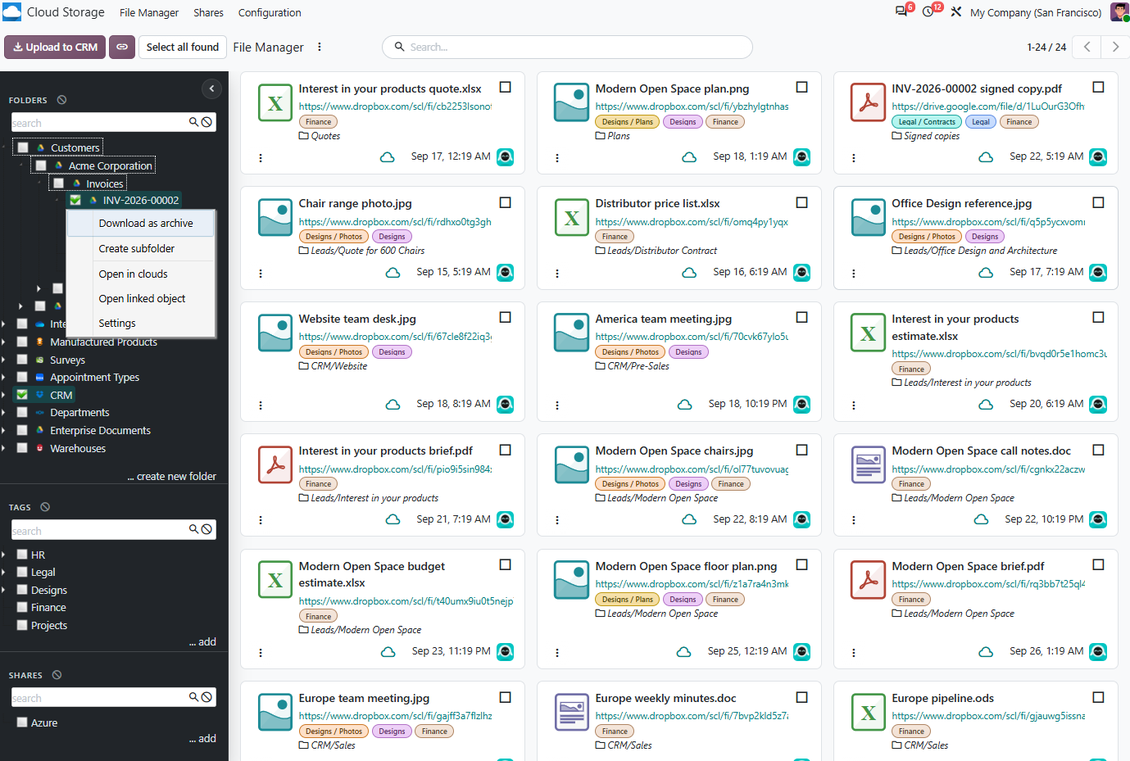Select the Distributor price list.xlsx checkbox
This screenshot has width=1130, height=761.
[x=801, y=203]
